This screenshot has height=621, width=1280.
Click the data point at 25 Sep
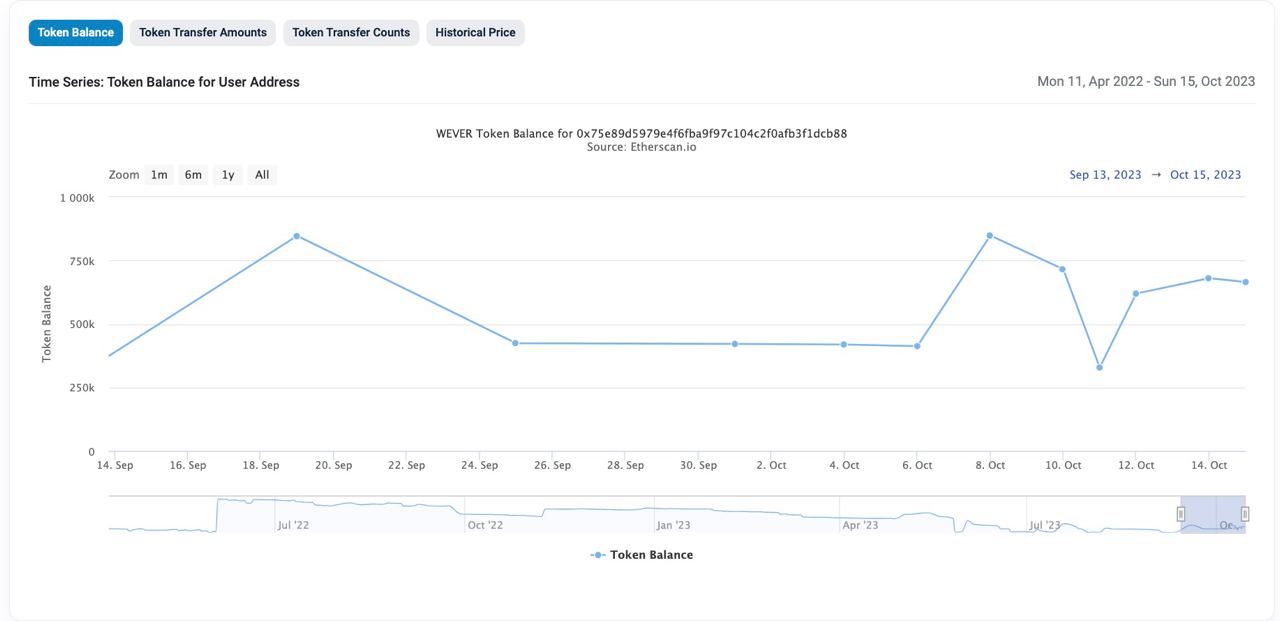(516, 343)
